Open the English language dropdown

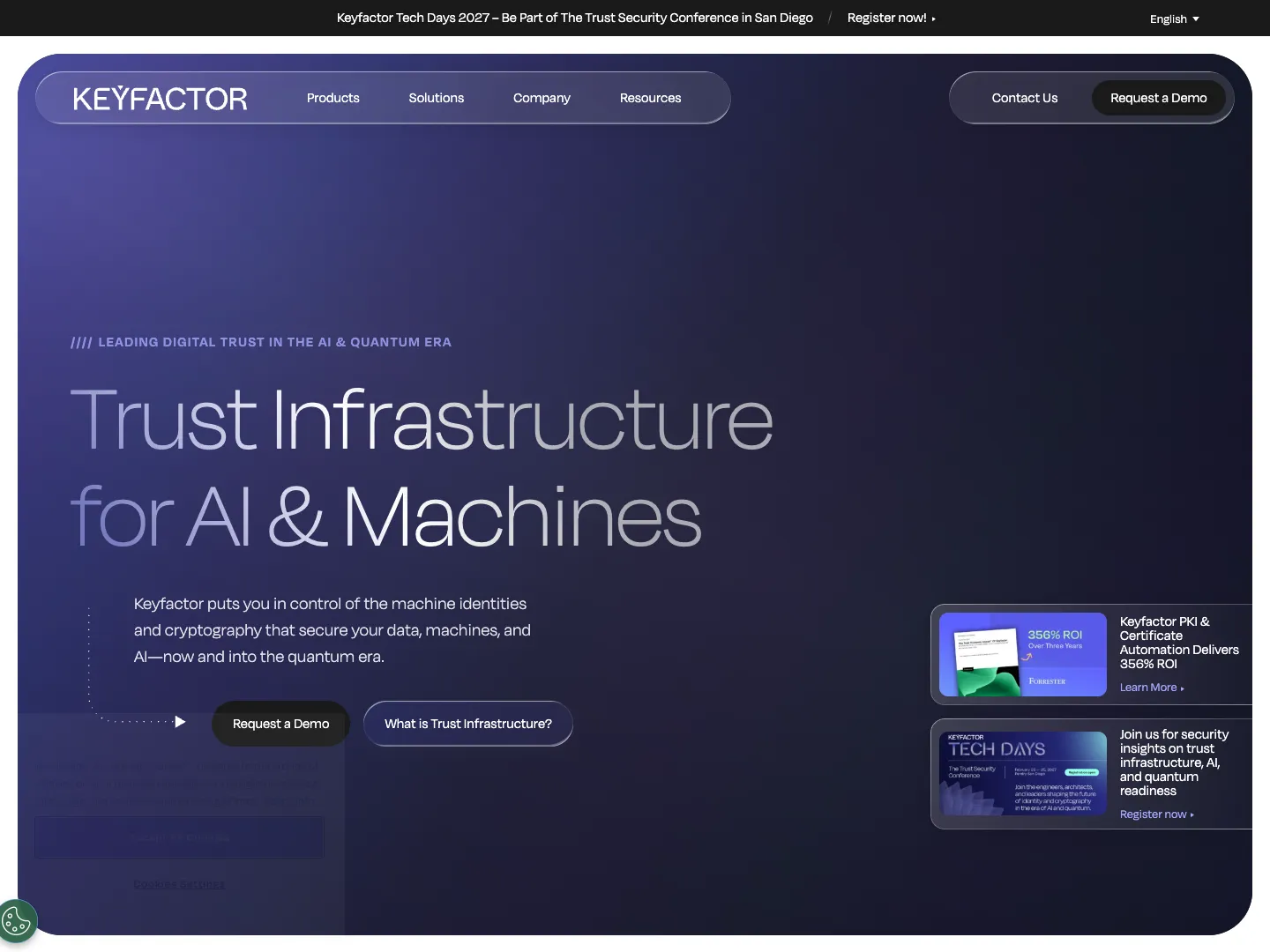tap(1174, 19)
